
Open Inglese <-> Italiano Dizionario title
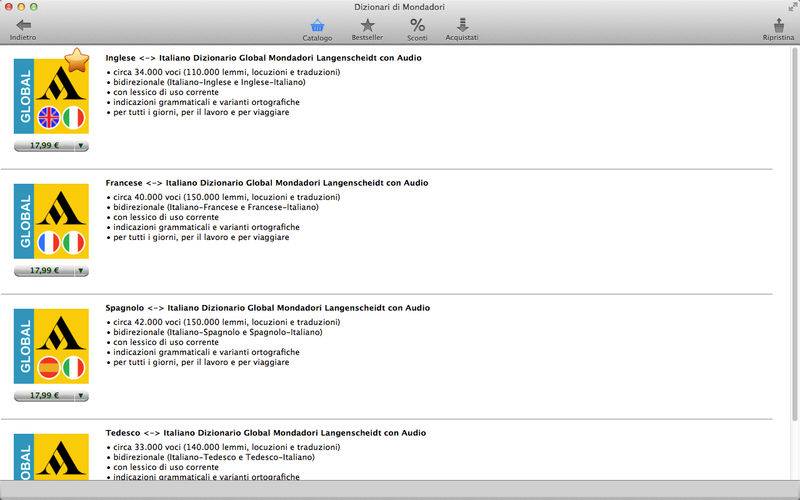pos(263,58)
